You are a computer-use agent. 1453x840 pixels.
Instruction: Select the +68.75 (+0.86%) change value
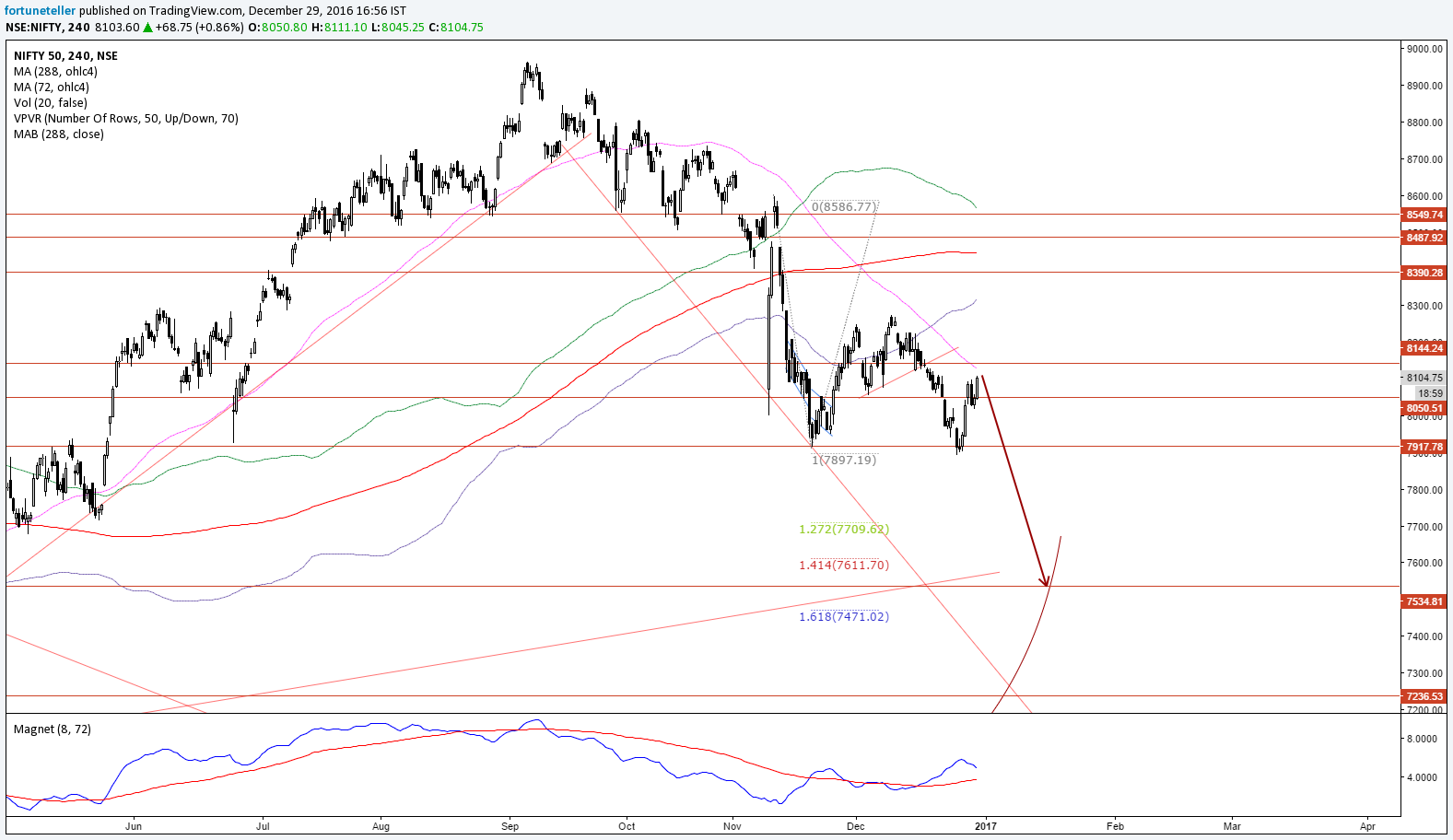tap(199, 28)
